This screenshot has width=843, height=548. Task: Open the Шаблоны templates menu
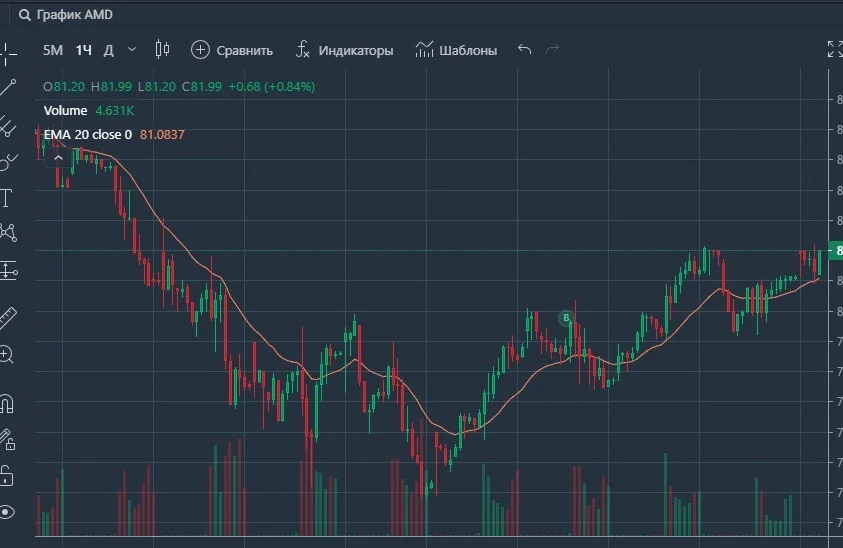pyautogui.click(x=456, y=51)
